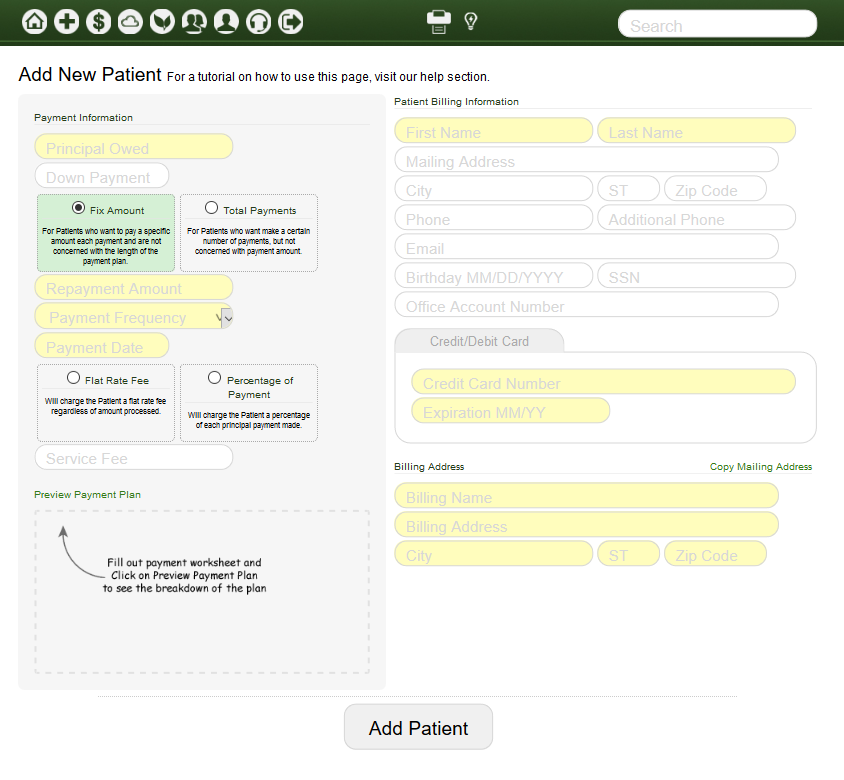Image resolution: width=844 pixels, height=780 pixels.
Task: Click the plus add-patient icon
Action: (x=67, y=22)
